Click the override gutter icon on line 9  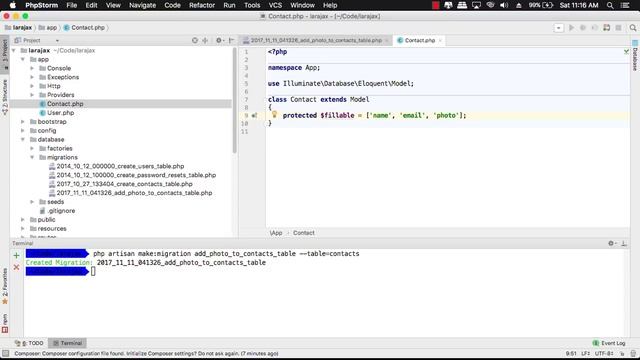click(254, 116)
